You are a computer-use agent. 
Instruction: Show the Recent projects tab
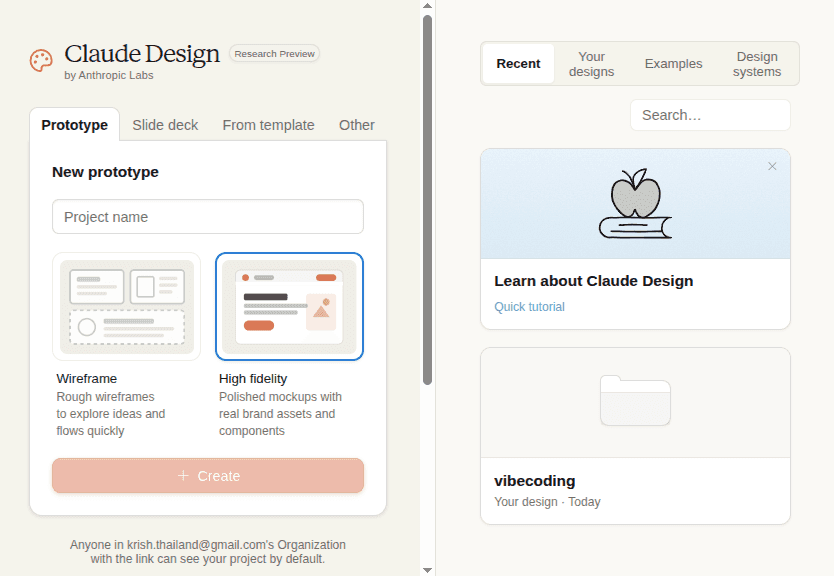point(518,64)
